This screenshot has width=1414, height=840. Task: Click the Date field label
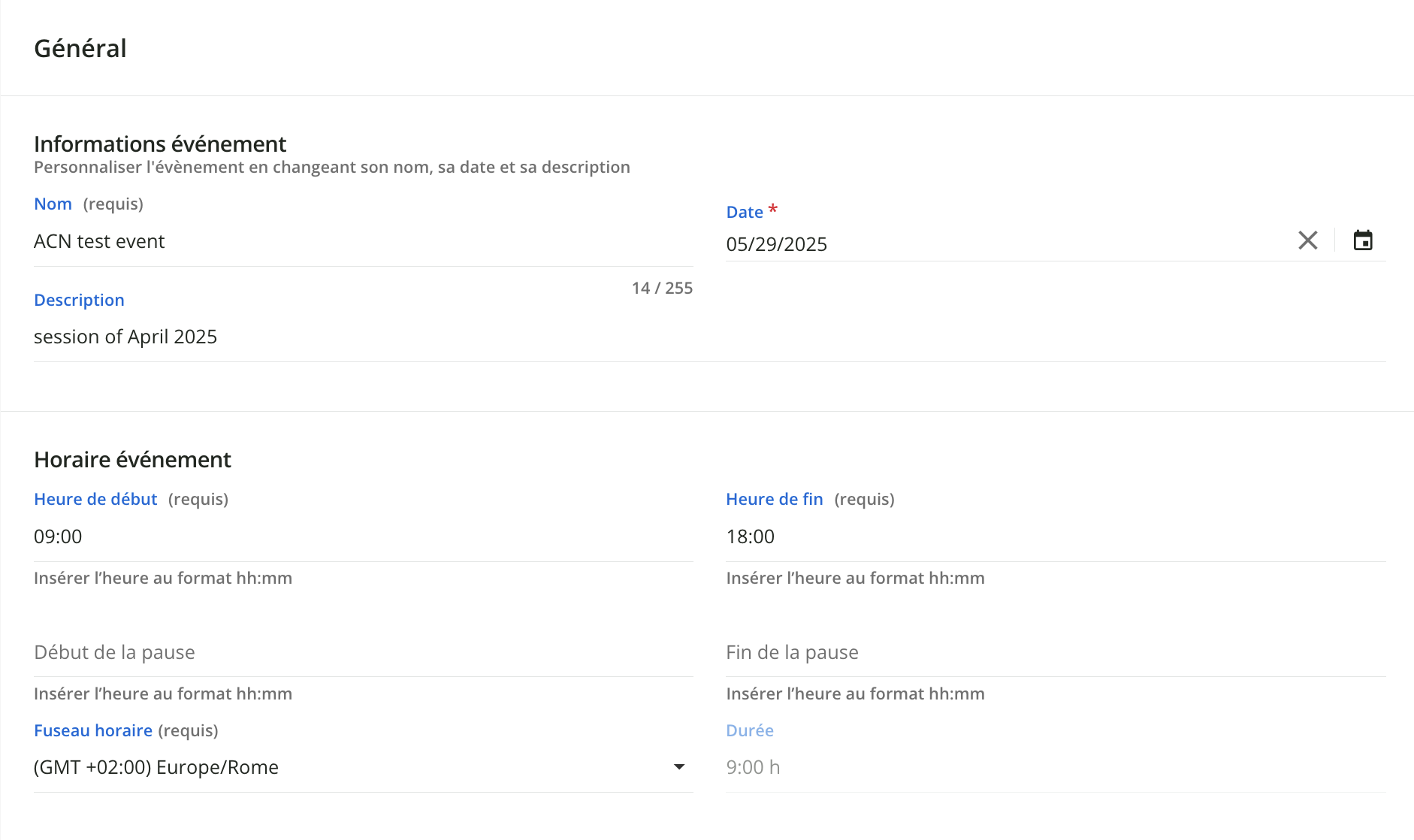(x=744, y=213)
